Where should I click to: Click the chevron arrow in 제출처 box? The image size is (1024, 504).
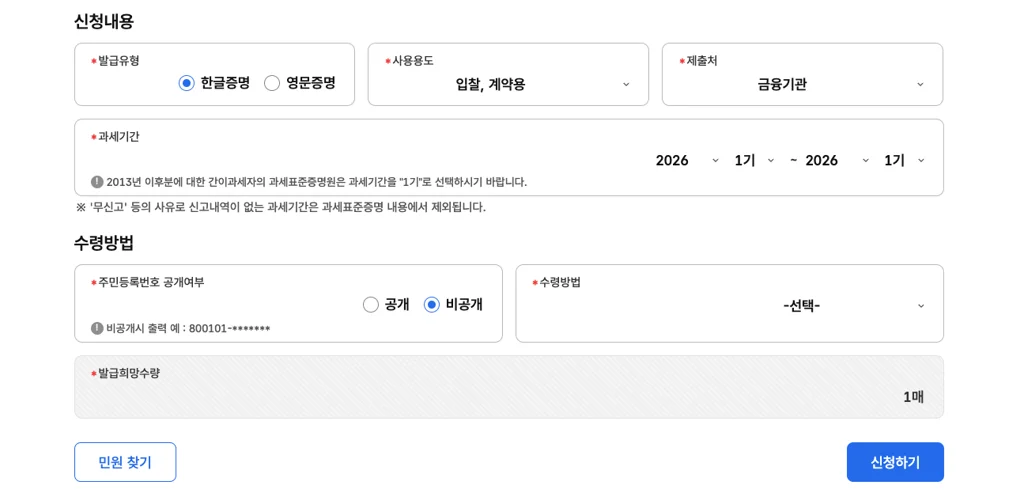(920, 85)
